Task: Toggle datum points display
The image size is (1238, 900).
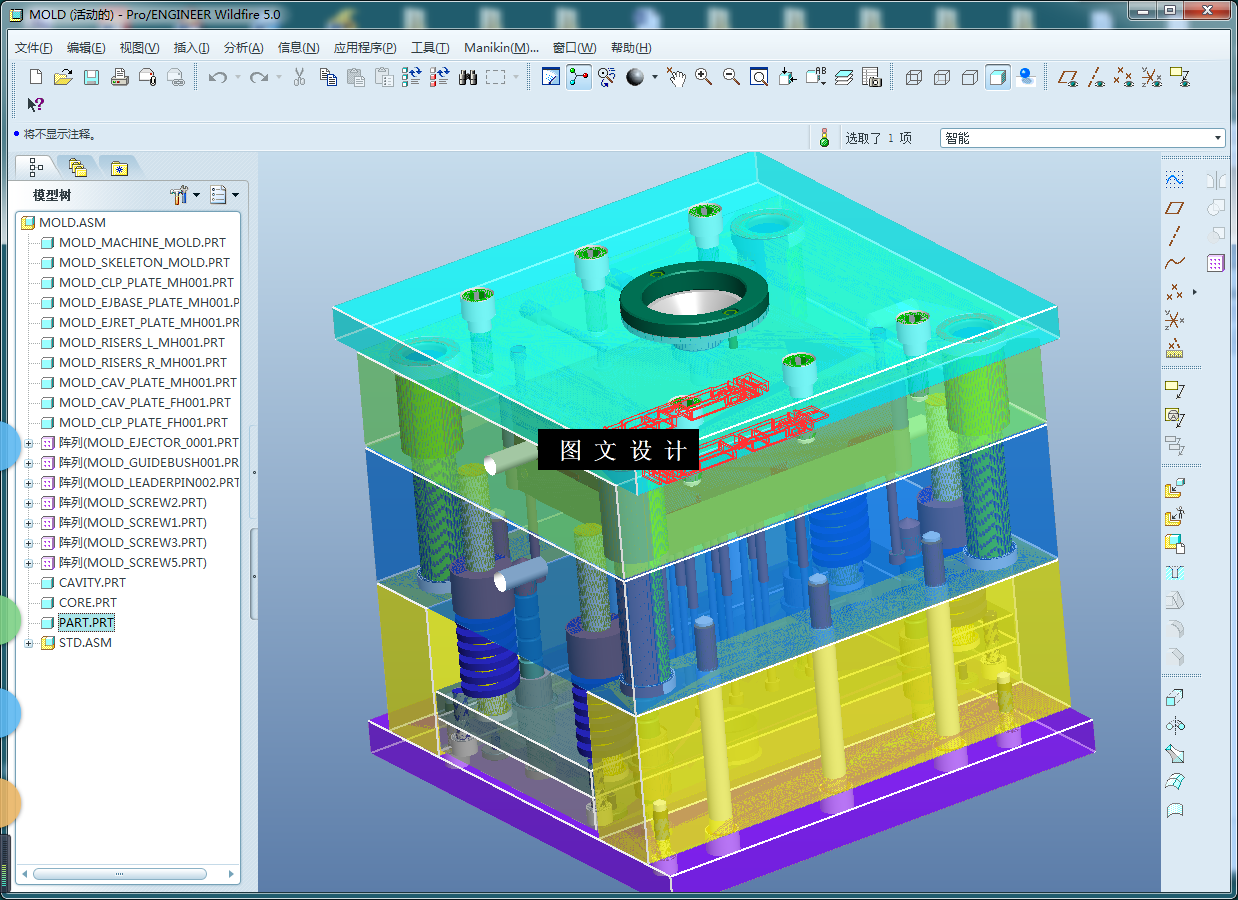Action: click(1124, 77)
